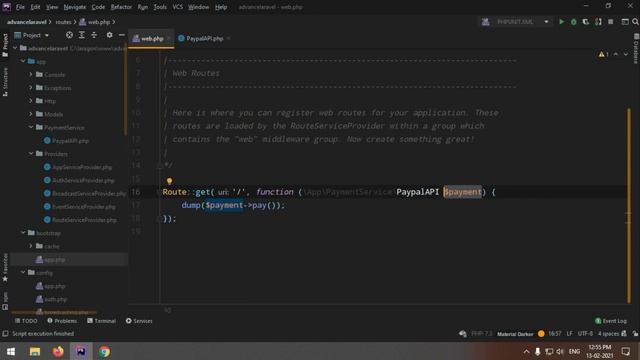Open the Terminal tool window
Viewport: 640px width, 360px height.
(102, 321)
